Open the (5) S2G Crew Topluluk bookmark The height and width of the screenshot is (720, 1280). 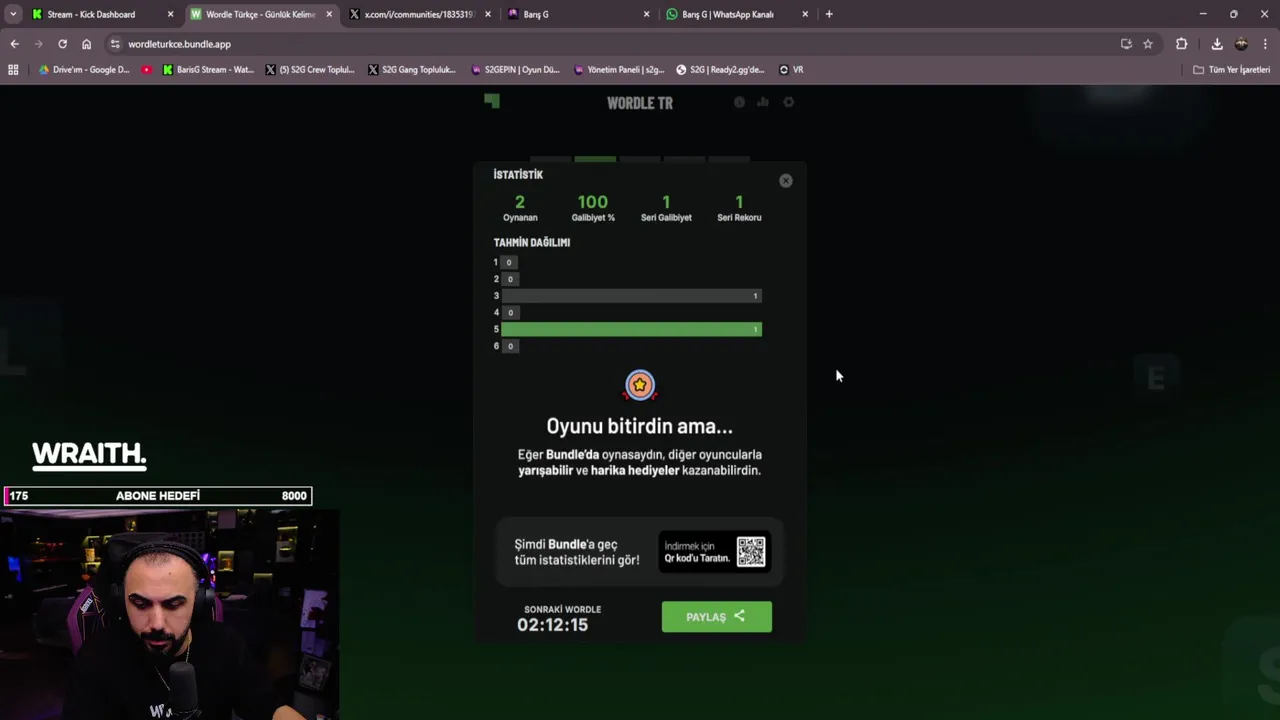pyautogui.click(x=310, y=70)
